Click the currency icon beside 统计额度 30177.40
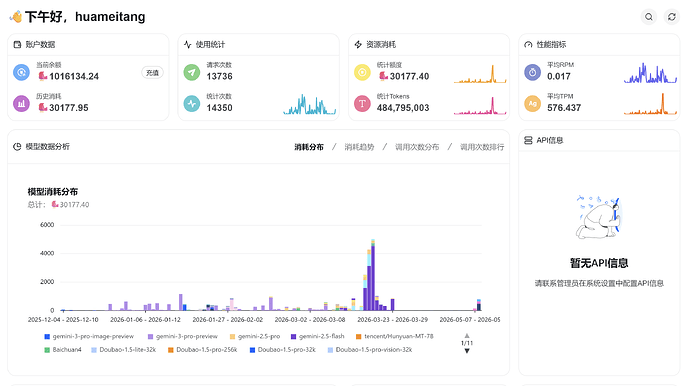The height and width of the screenshot is (386, 690). tap(383, 76)
